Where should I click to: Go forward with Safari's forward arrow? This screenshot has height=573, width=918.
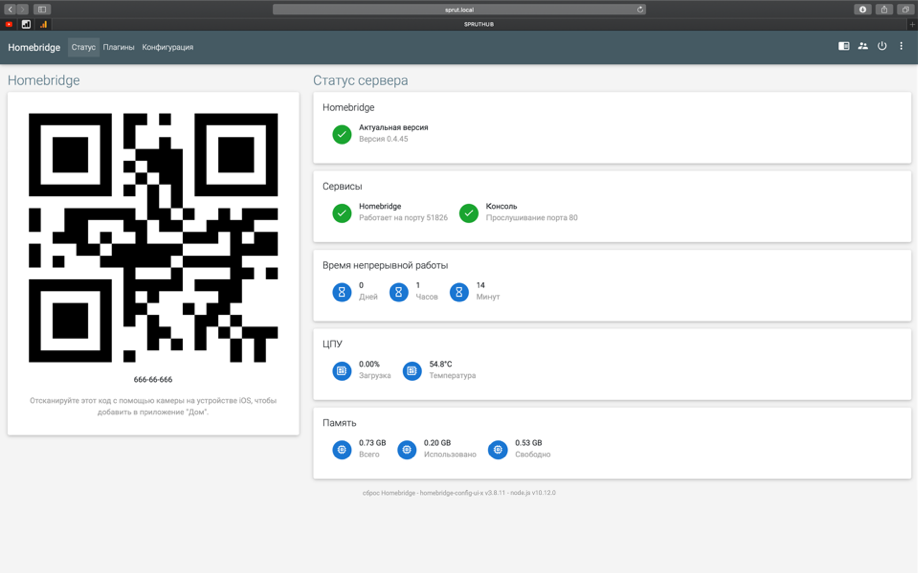22,9
